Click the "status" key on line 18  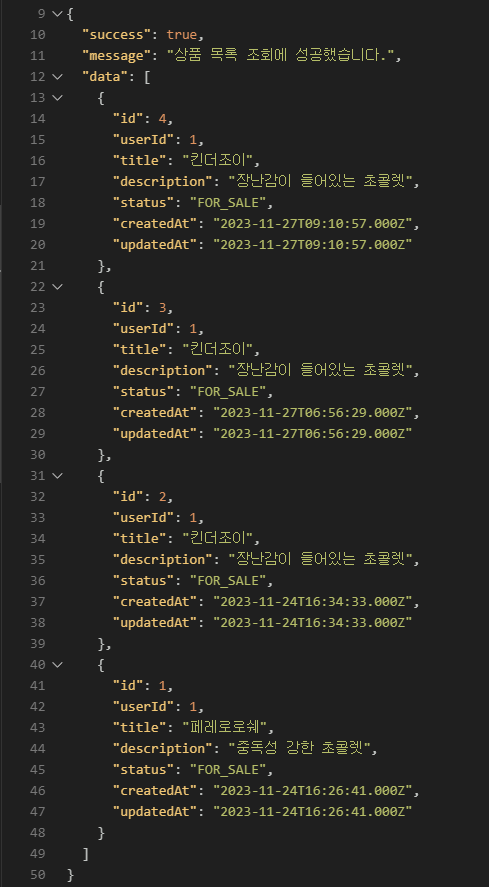(144, 203)
